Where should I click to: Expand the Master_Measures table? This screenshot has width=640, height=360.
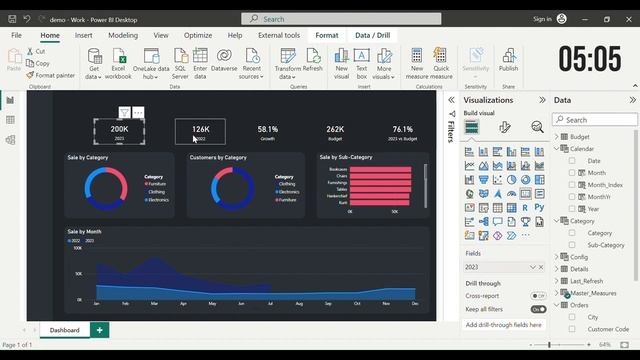556,293
